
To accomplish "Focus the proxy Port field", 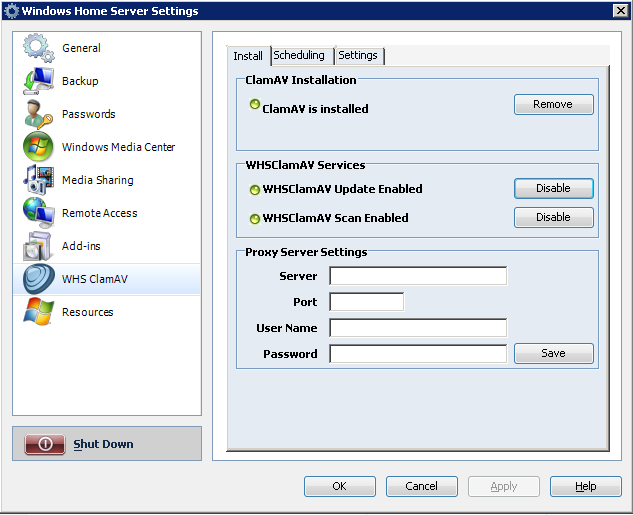I will click(x=366, y=302).
